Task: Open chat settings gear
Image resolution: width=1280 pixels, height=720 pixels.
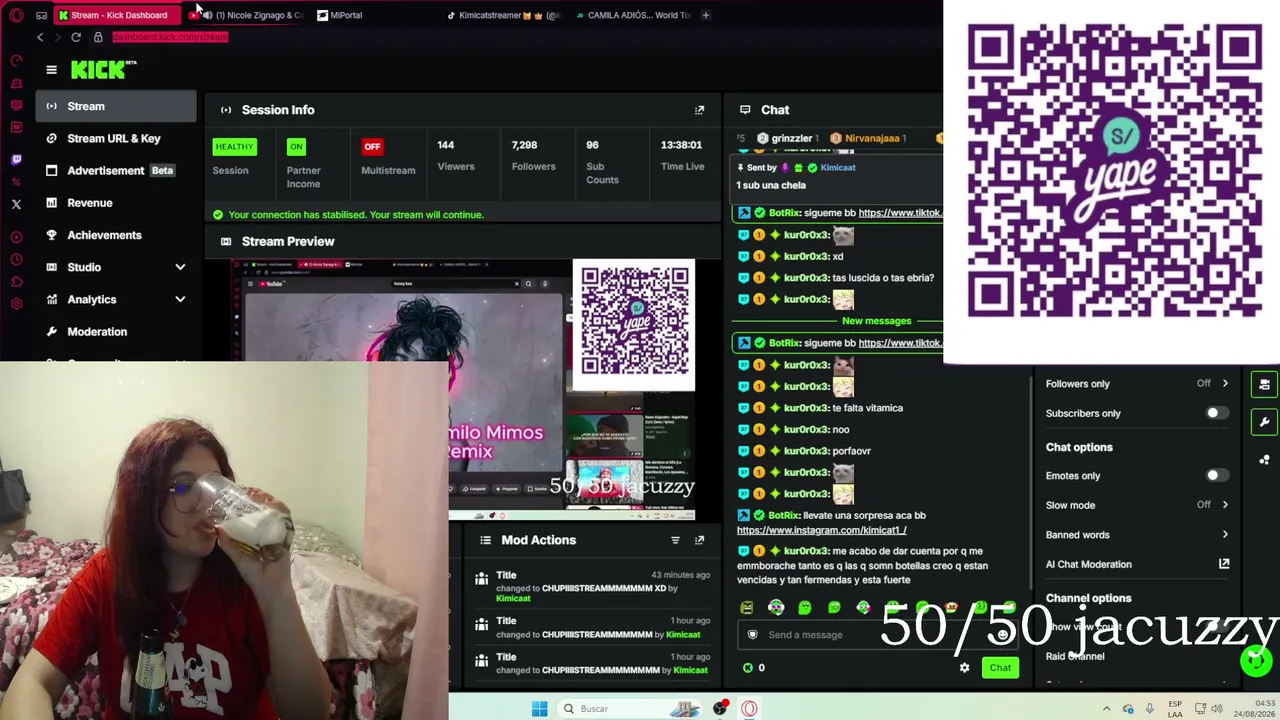Action: (964, 668)
